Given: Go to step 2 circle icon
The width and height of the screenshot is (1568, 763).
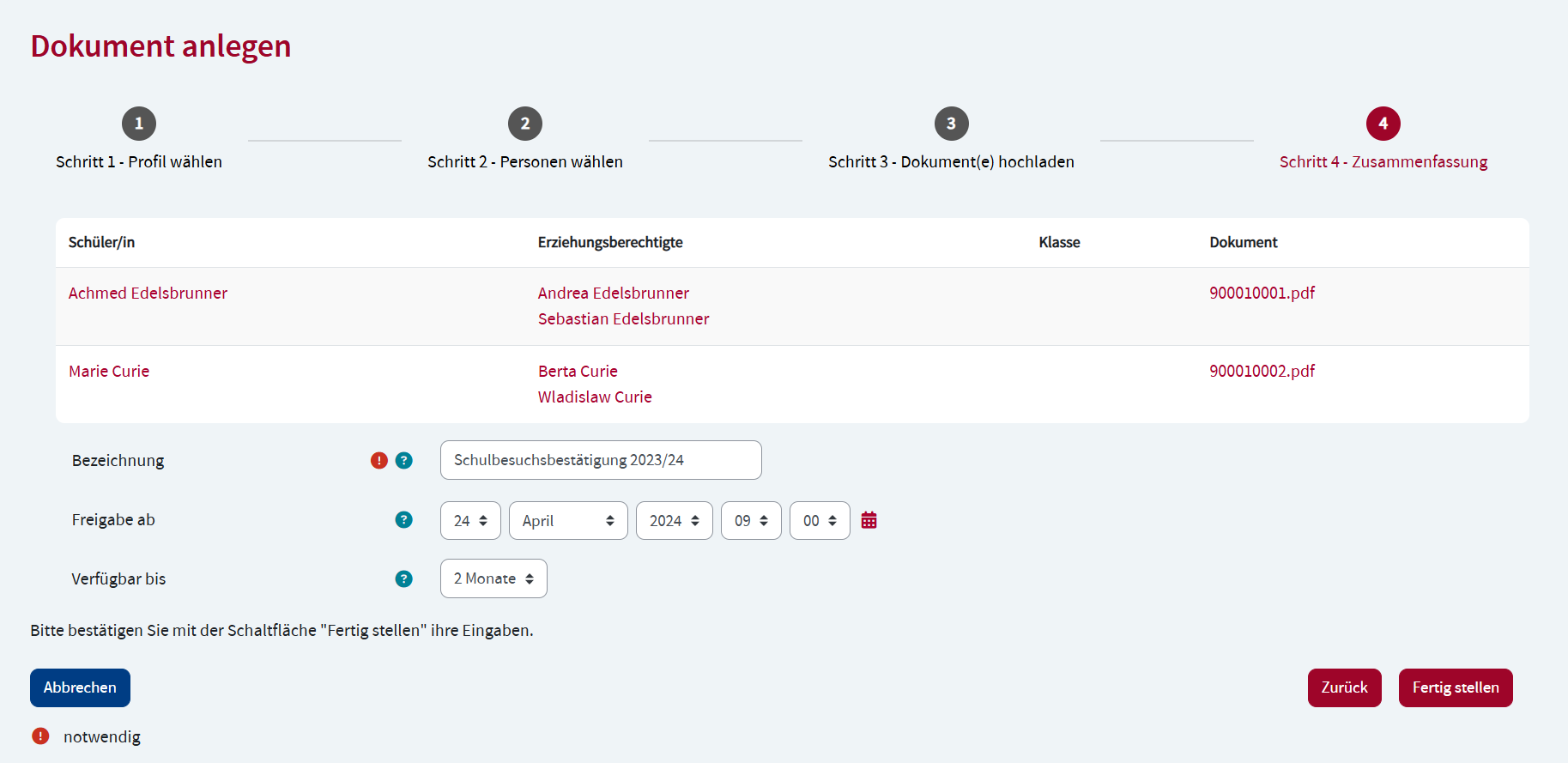Looking at the screenshot, I should (525, 124).
